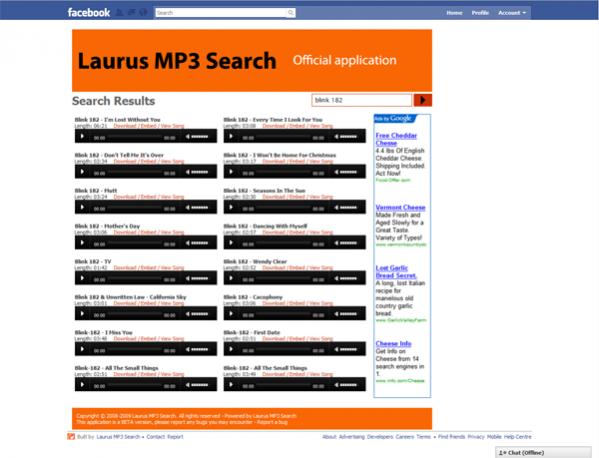The width and height of the screenshot is (599, 458).
Task: Go to Facebook Home
Action: coord(454,13)
